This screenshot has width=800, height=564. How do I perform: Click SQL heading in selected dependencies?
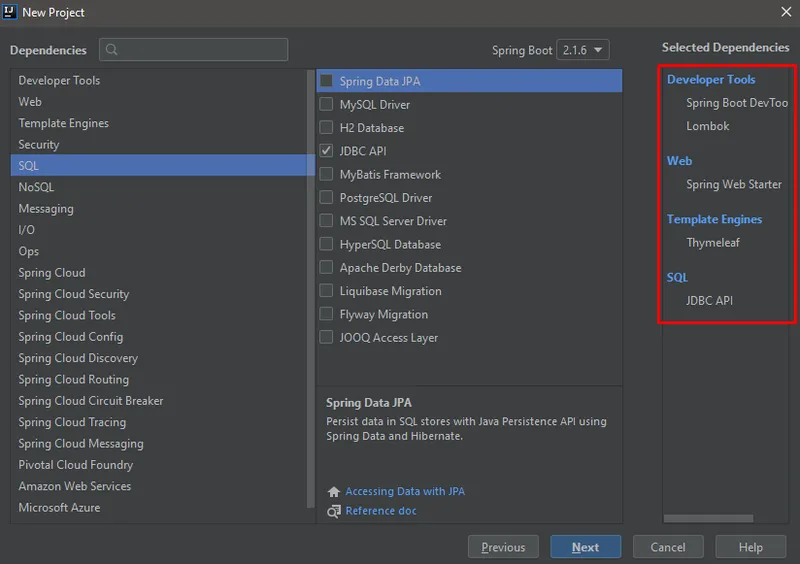[677, 278]
